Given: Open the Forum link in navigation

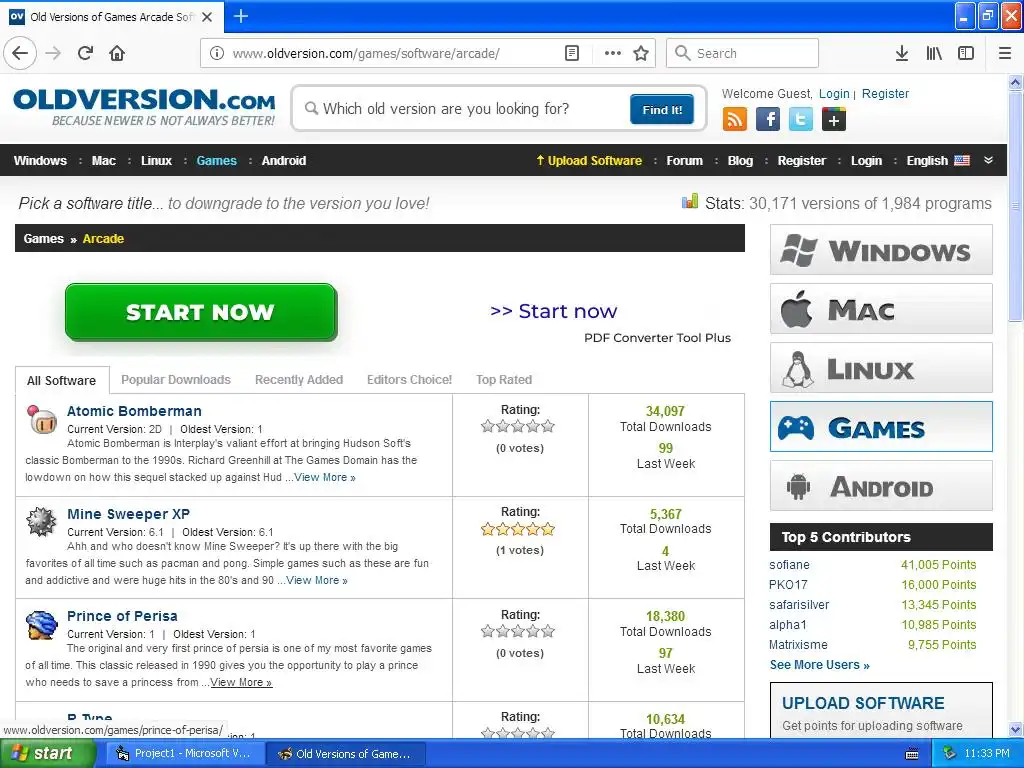Looking at the screenshot, I should point(684,161).
